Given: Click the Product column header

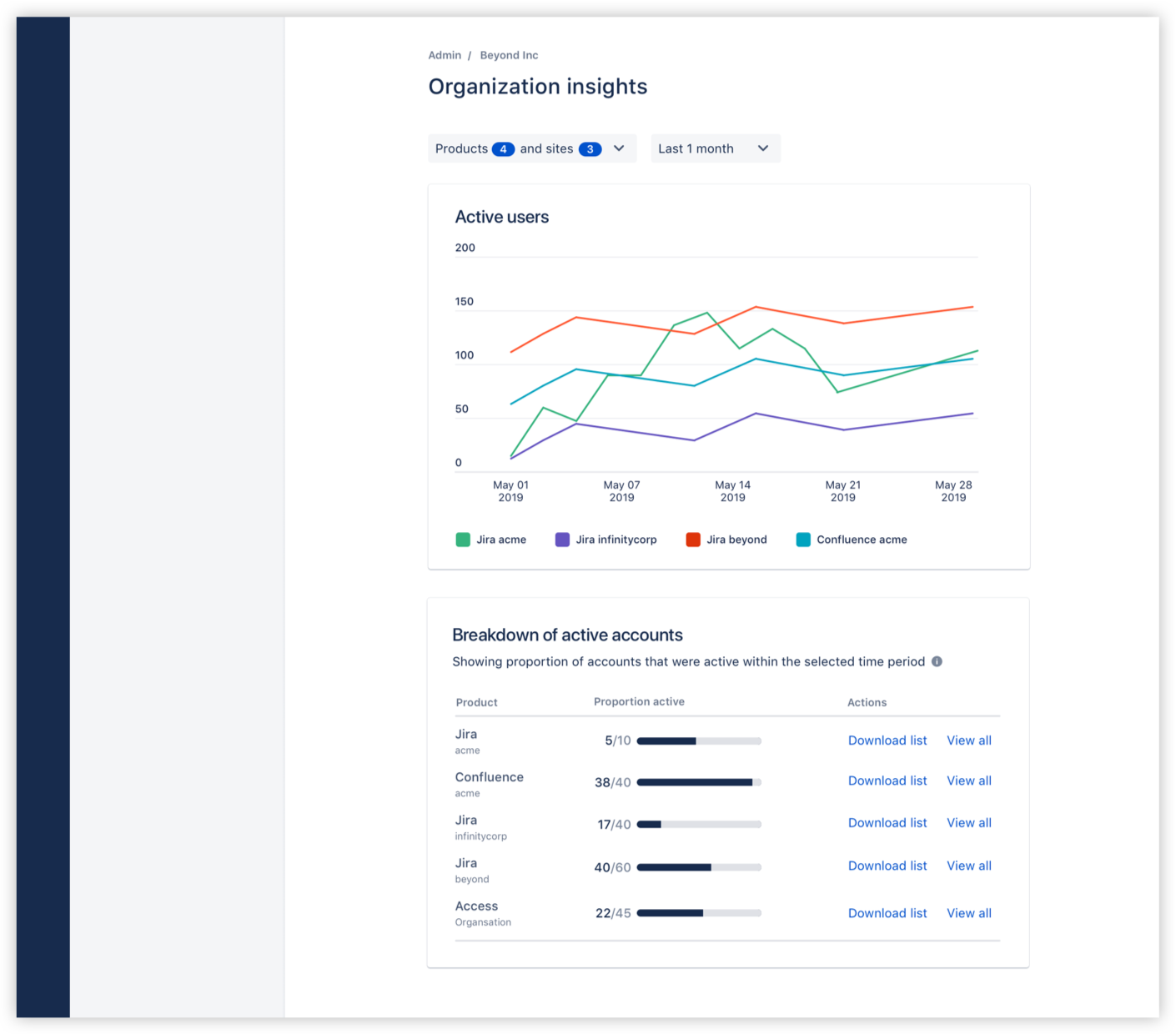Looking at the screenshot, I should pyautogui.click(x=476, y=702).
